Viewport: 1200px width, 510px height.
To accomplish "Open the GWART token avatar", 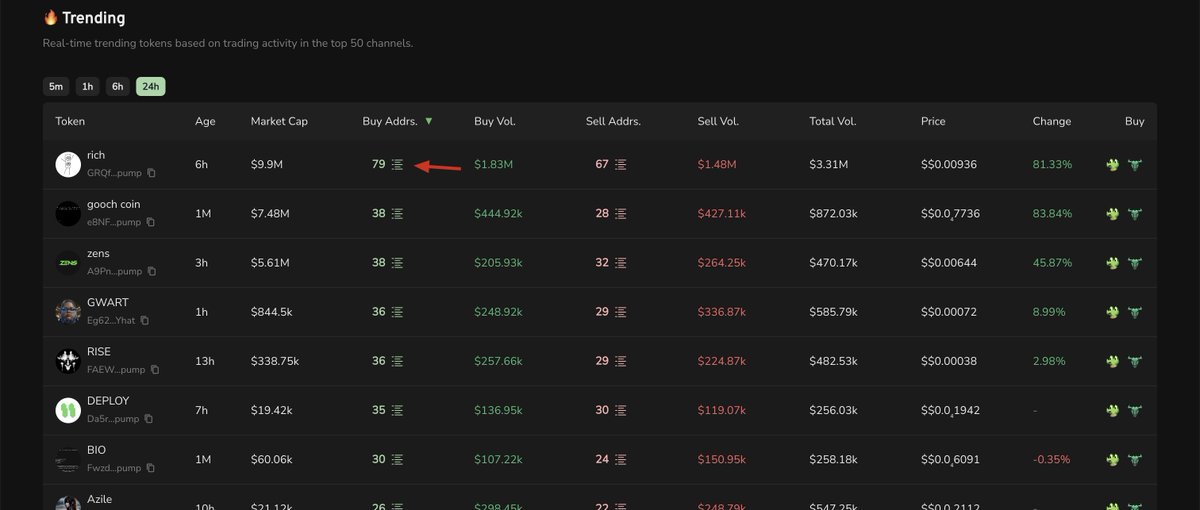I will (x=68, y=312).
